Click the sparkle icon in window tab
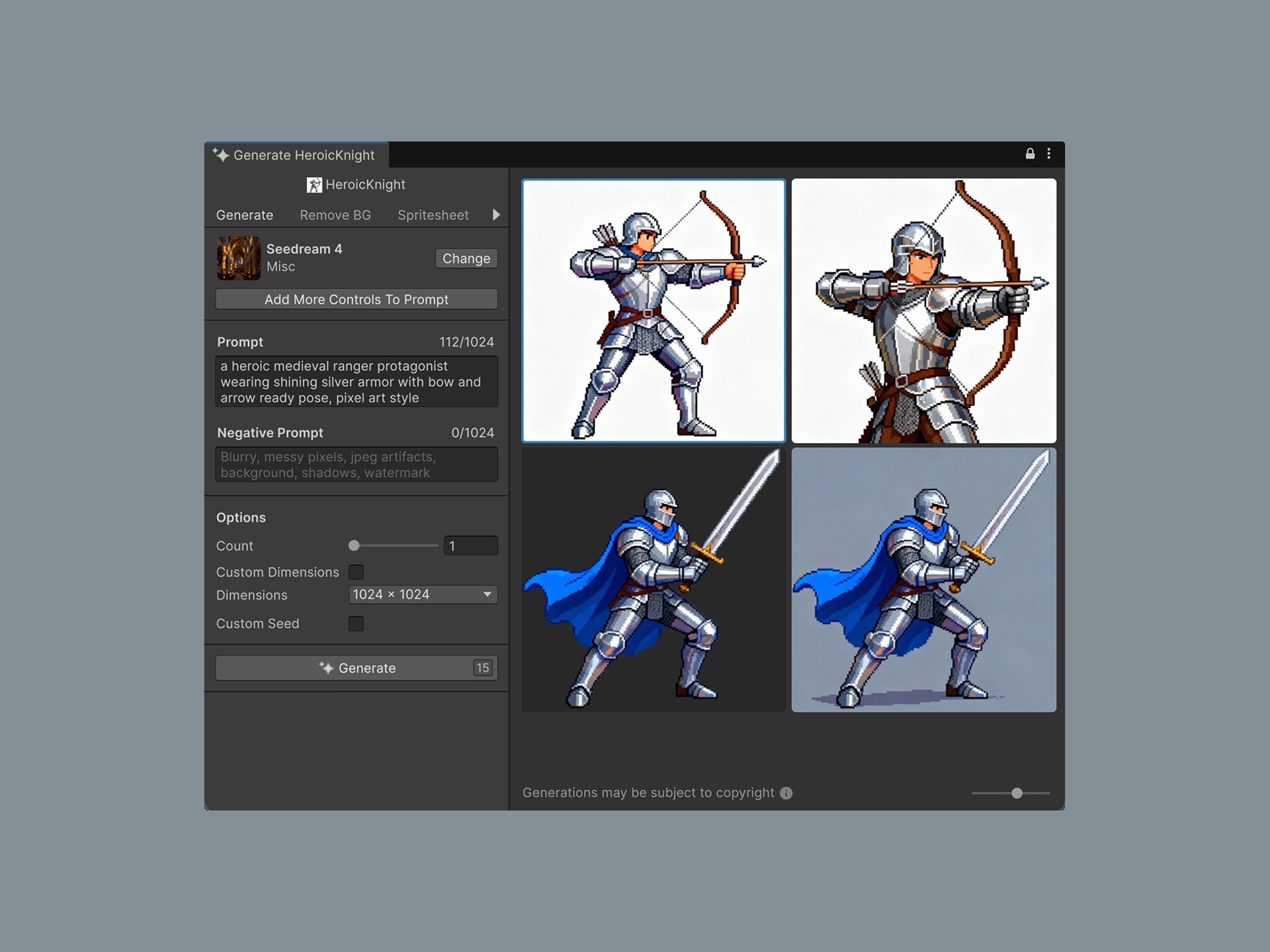Screen dimensions: 1270x952 221,155
